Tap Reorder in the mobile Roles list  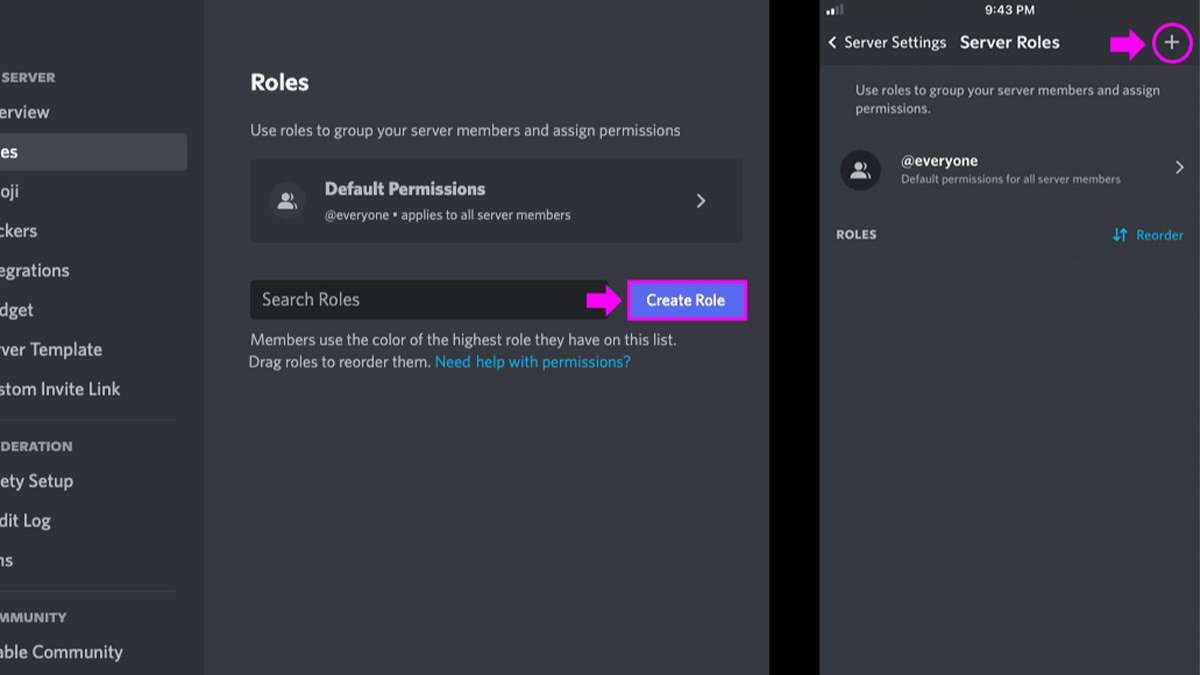tap(1157, 235)
